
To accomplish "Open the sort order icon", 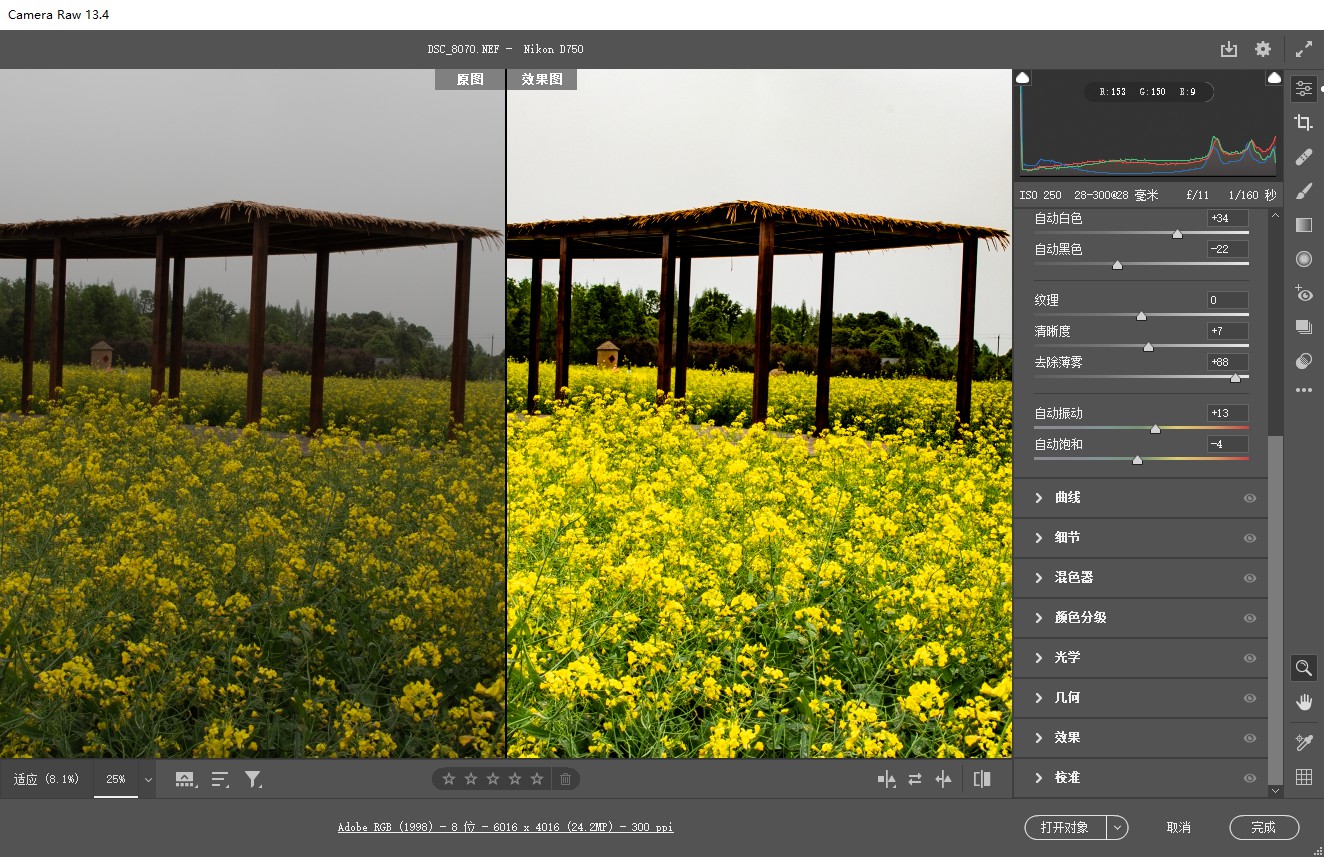I will 220,779.
